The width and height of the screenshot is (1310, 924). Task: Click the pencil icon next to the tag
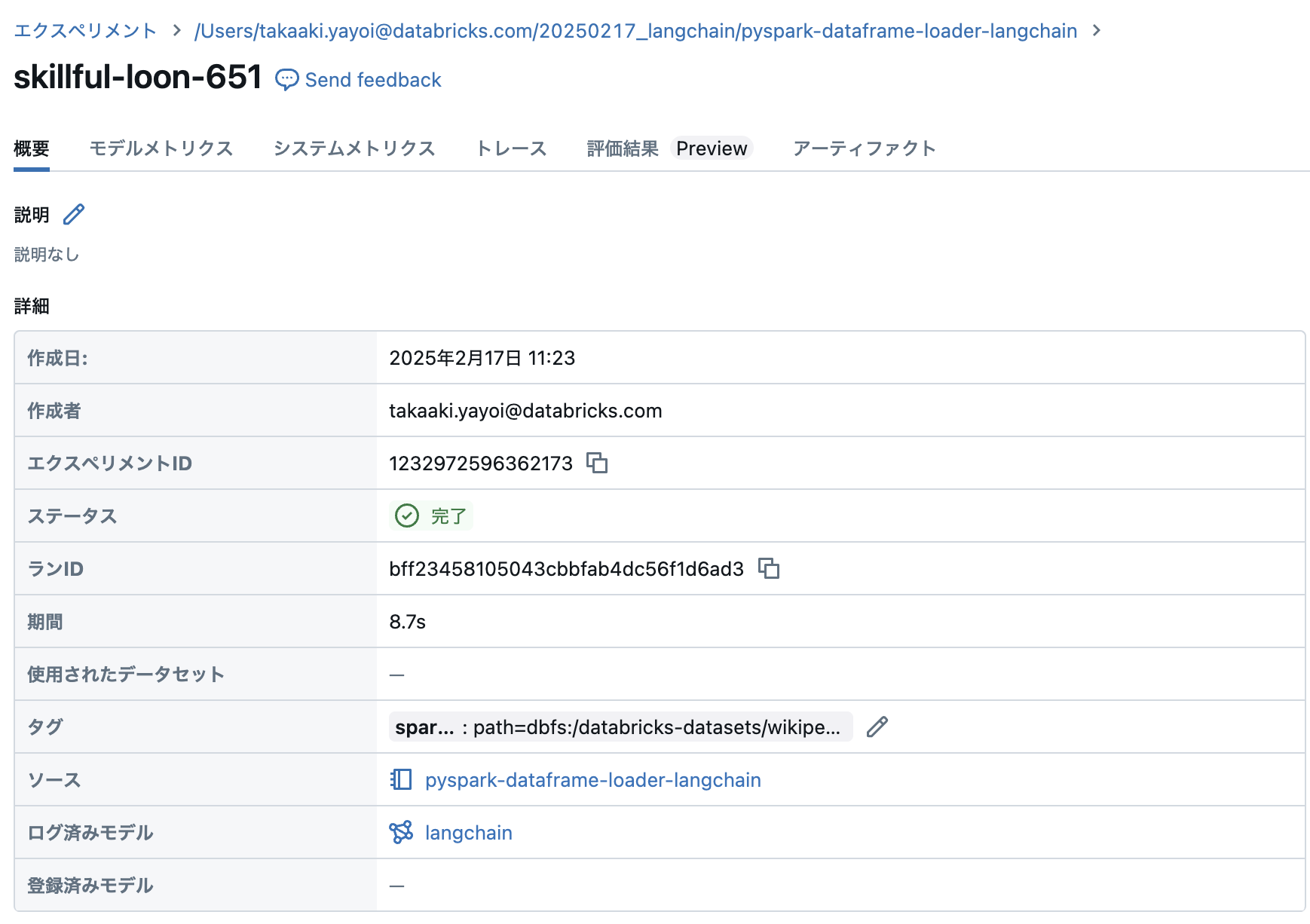pyautogui.click(x=877, y=727)
